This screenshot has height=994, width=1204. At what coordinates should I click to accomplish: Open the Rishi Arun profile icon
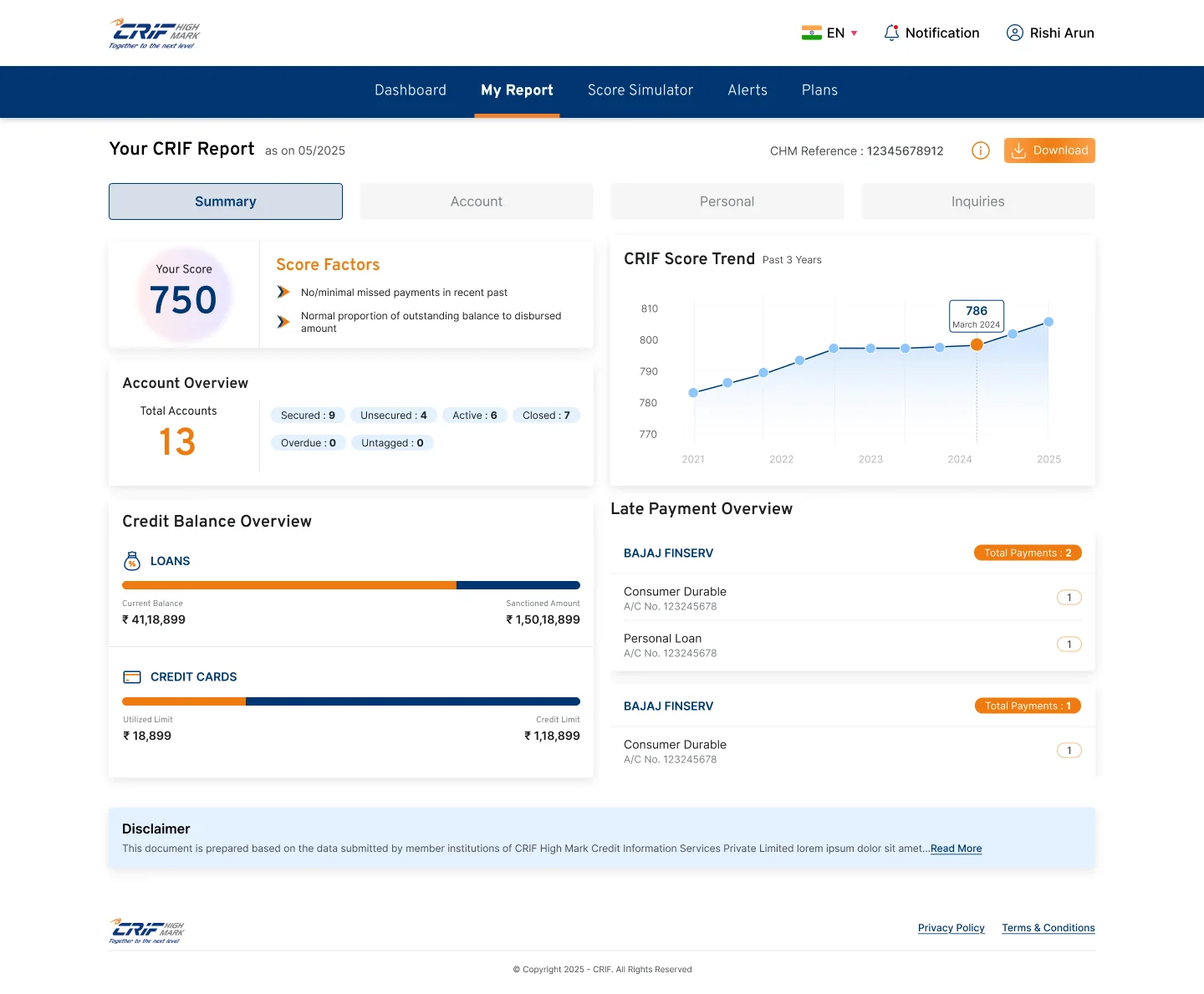(x=1014, y=33)
